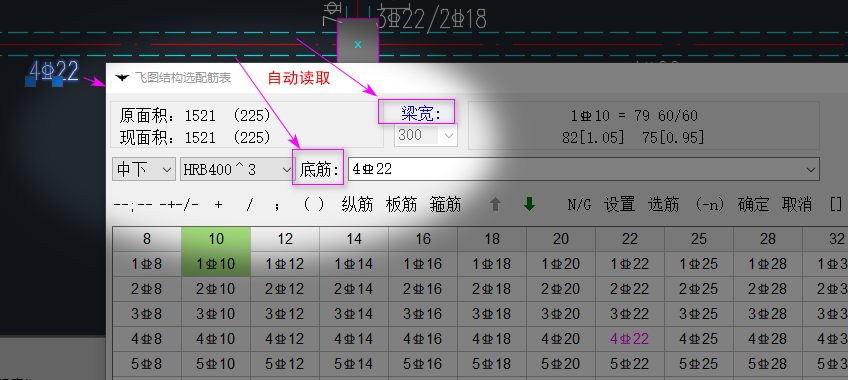The height and width of the screenshot is (380, 848).
Task: Select the column header 20
Action: tap(561, 238)
